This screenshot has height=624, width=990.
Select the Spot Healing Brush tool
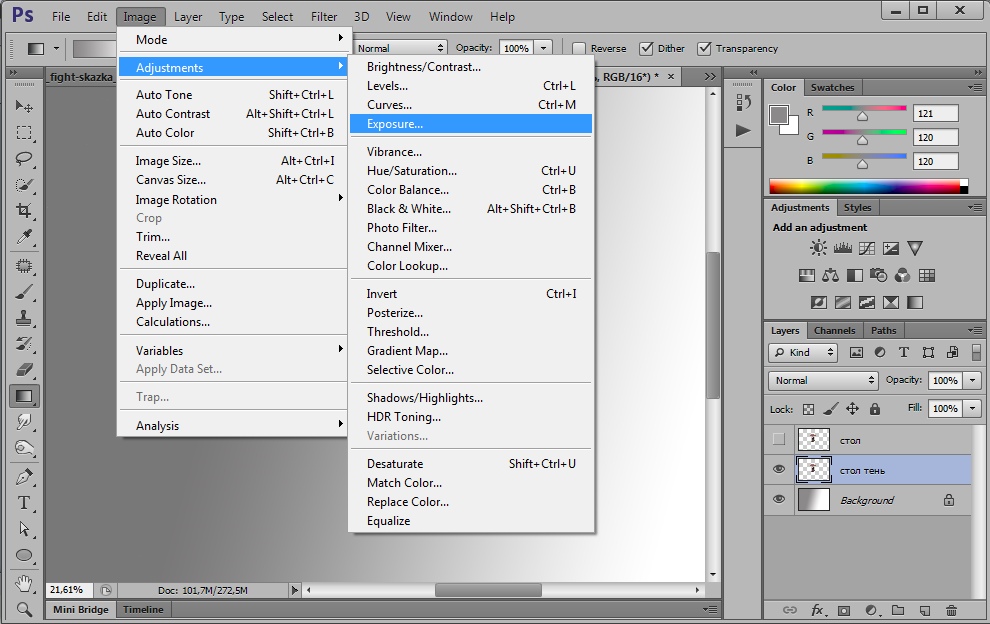(x=24, y=266)
